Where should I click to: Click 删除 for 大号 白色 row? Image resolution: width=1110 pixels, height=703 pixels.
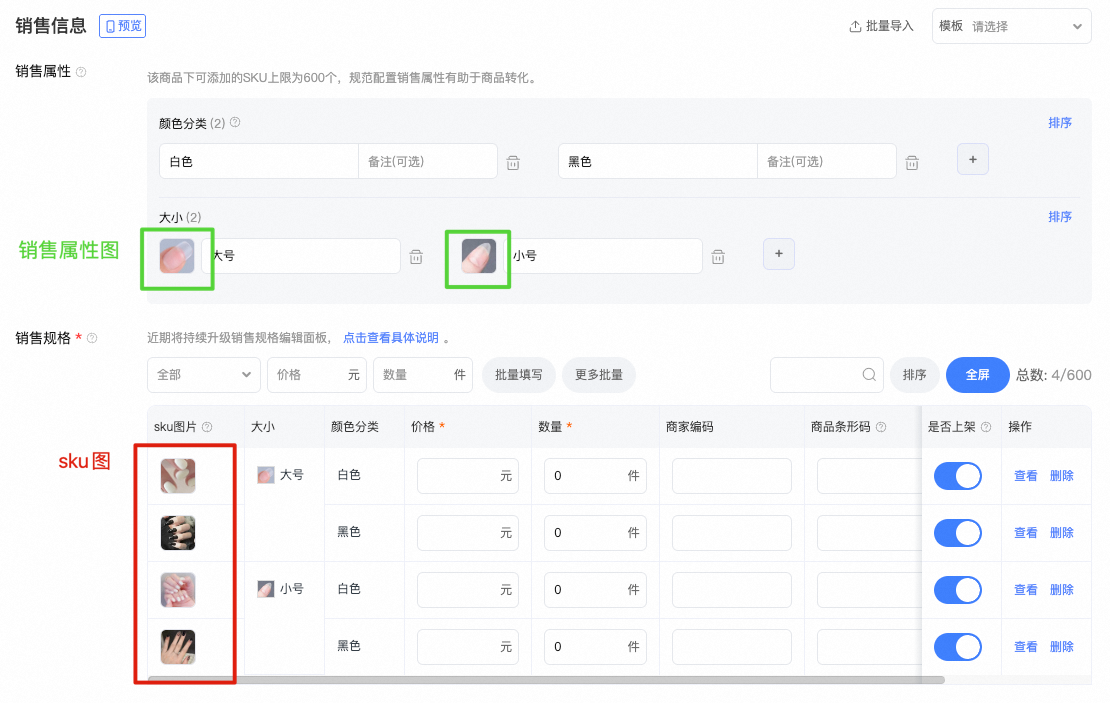(x=1062, y=476)
